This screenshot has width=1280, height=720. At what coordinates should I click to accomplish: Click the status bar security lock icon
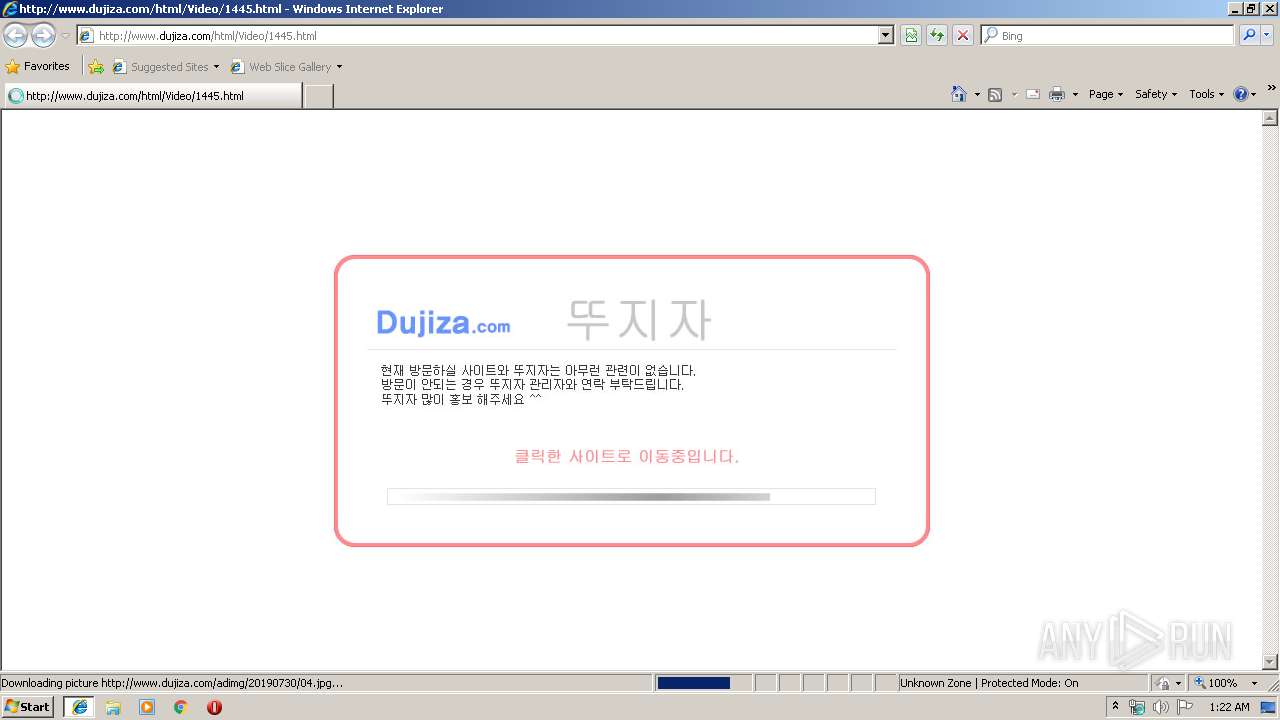[1163, 683]
